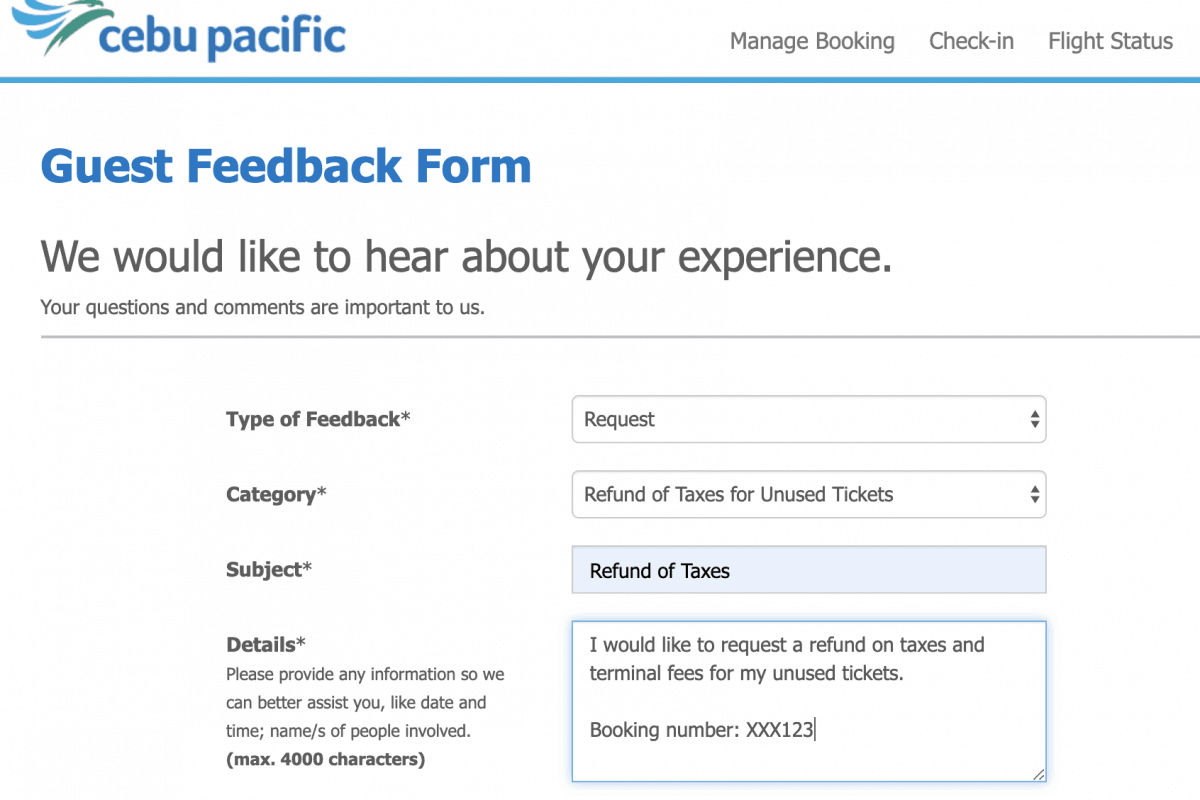Go to the Check-in page

971,41
